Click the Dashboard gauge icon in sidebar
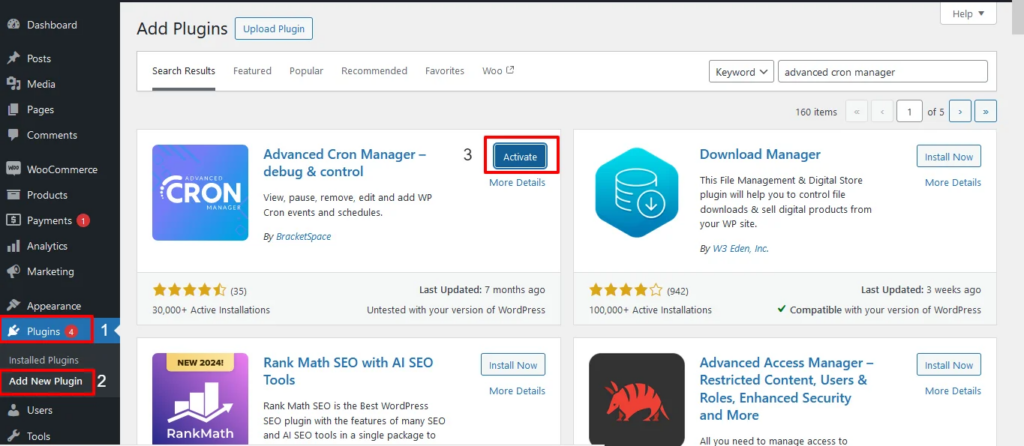1024x446 pixels. pos(13,25)
